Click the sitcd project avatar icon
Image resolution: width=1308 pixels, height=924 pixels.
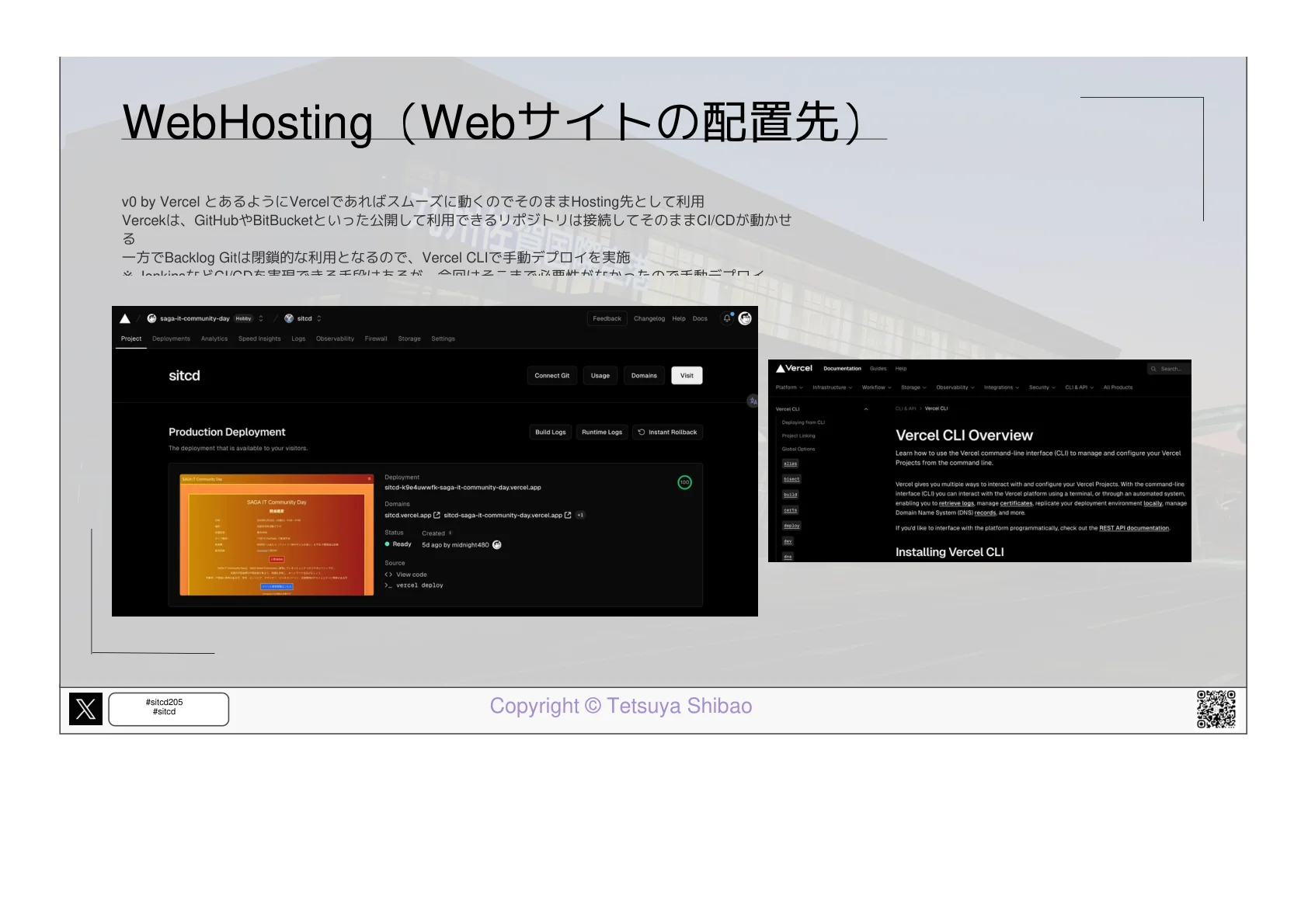pos(289,318)
